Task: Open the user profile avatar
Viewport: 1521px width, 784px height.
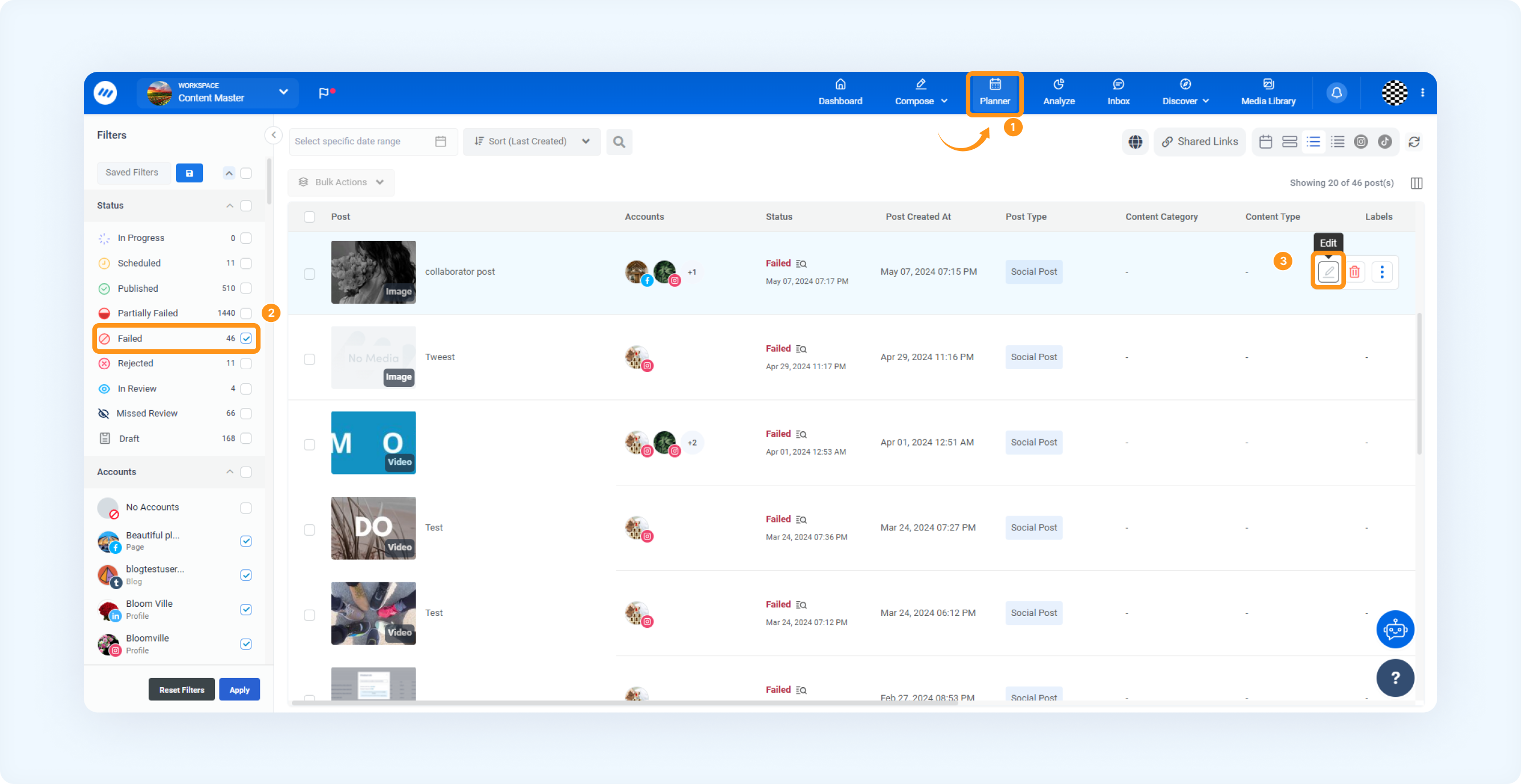Action: (x=1394, y=93)
